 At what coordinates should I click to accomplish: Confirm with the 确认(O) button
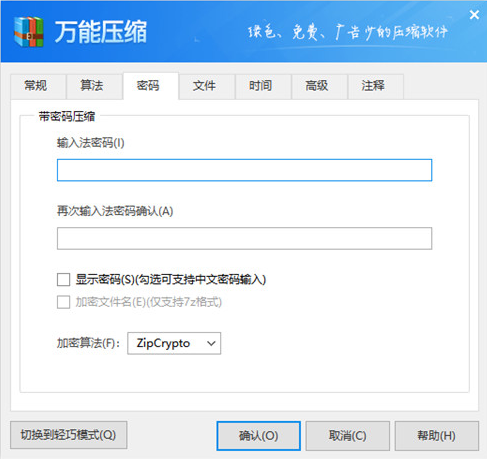tap(258, 436)
